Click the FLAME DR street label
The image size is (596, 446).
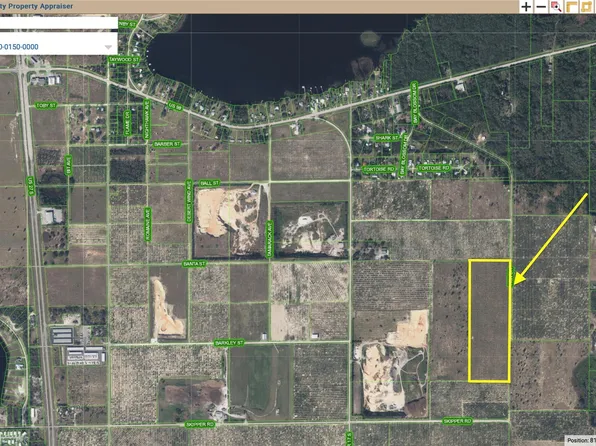tap(127, 122)
